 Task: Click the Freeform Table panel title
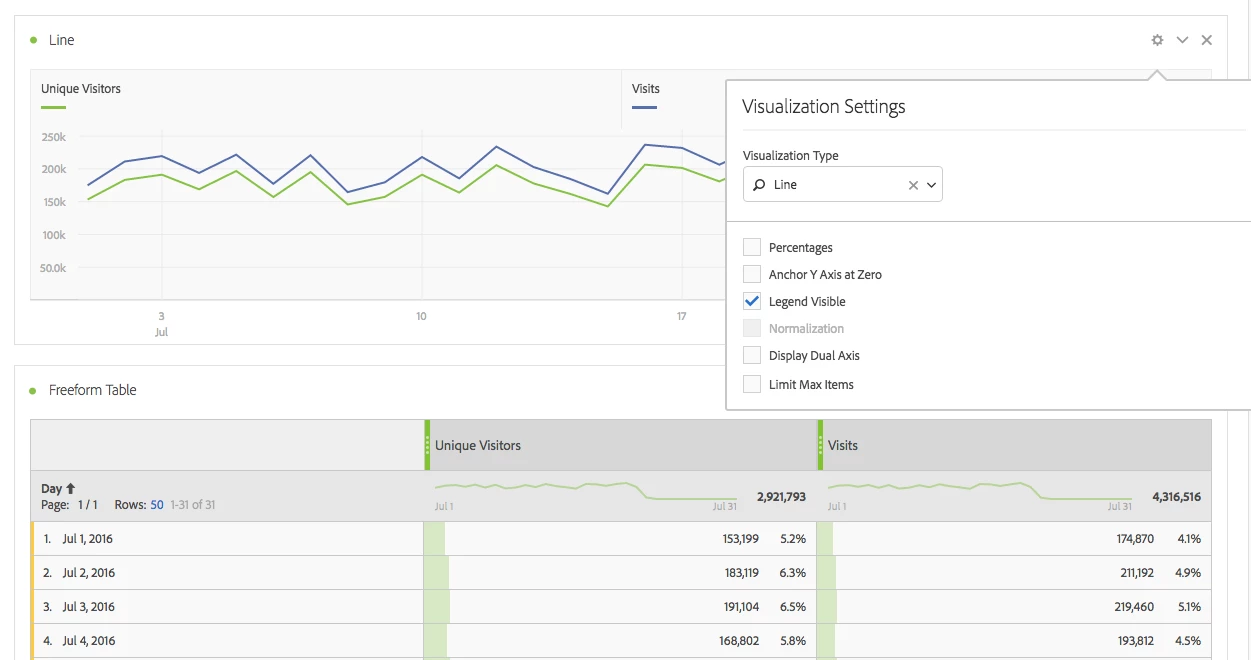click(93, 390)
